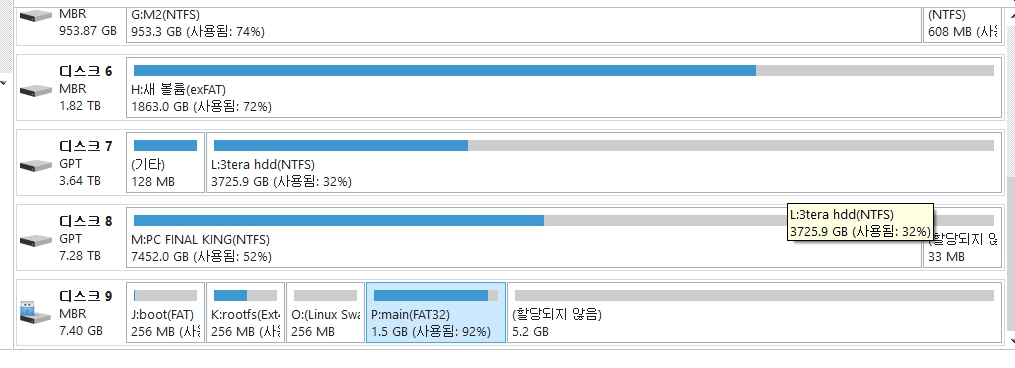Select the P:main FAT32 partition
The image size is (1015, 368).
point(436,312)
